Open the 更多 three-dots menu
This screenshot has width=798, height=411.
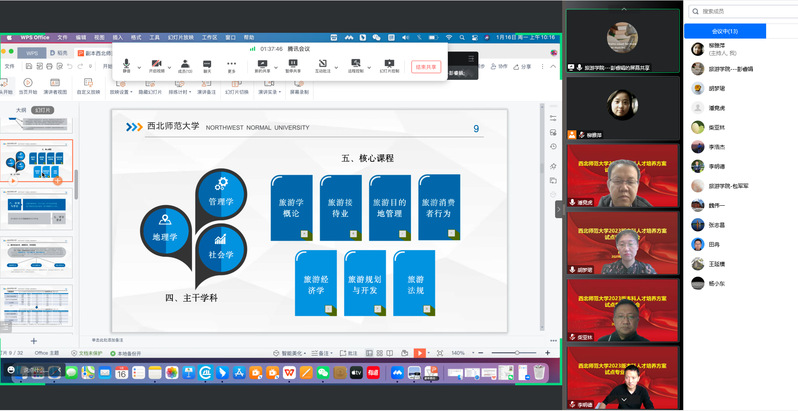pyautogui.click(x=232, y=66)
